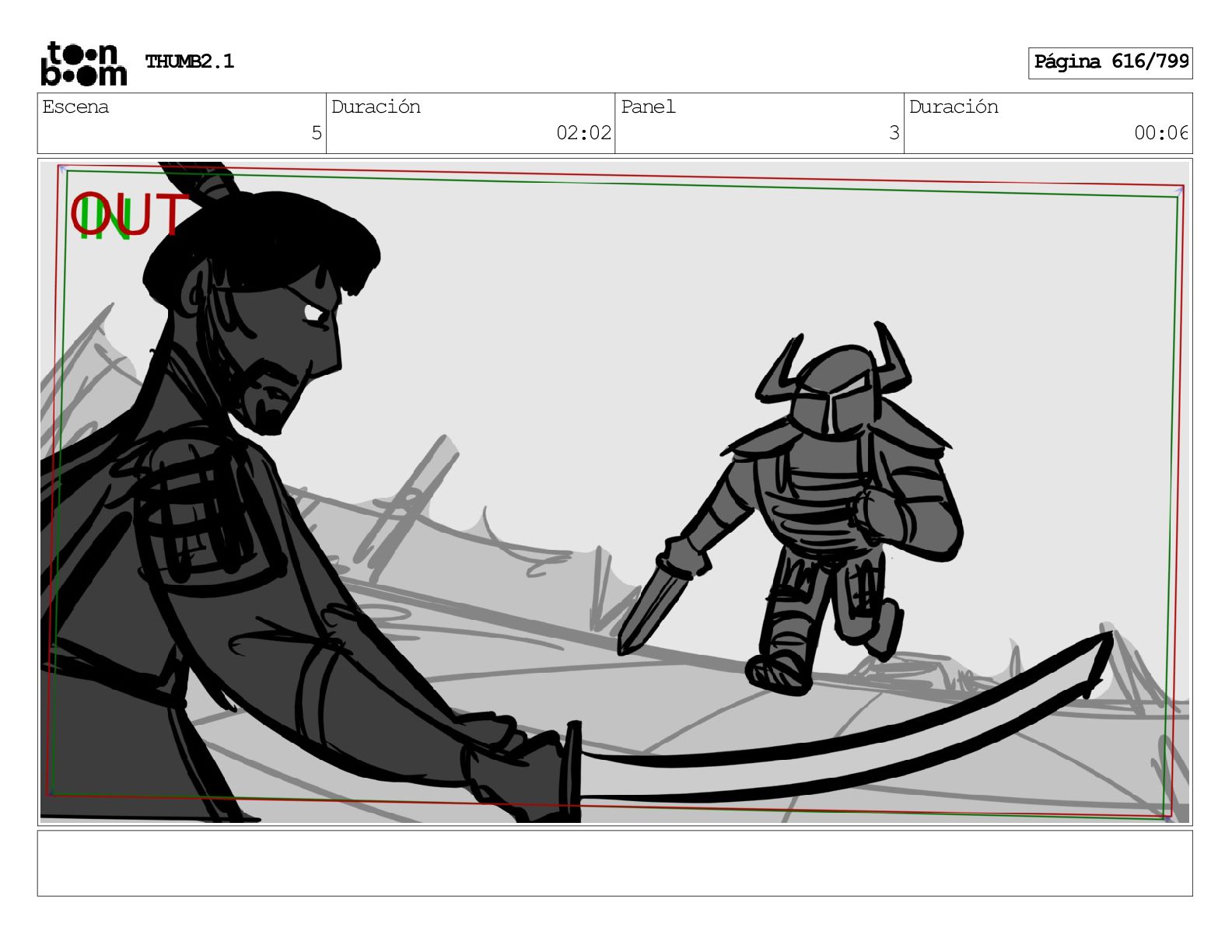Select the scene Duración value 02:02

pyautogui.click(x=583, y=133)
